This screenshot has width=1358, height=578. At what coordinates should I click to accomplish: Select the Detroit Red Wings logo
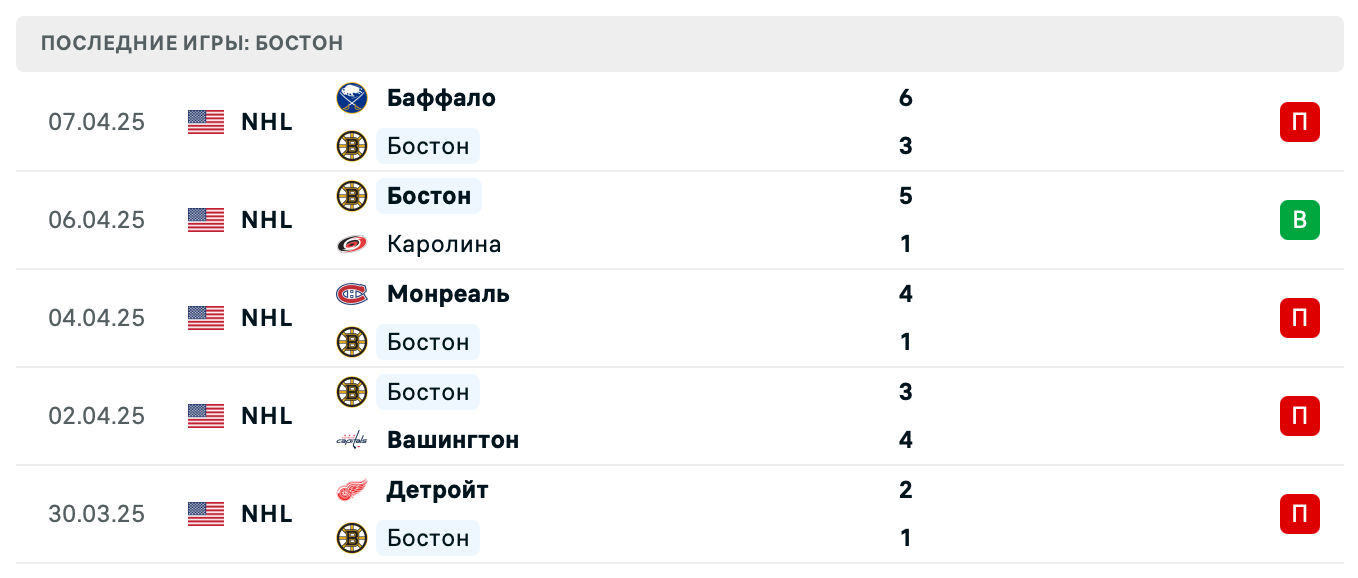click(352, 490)
